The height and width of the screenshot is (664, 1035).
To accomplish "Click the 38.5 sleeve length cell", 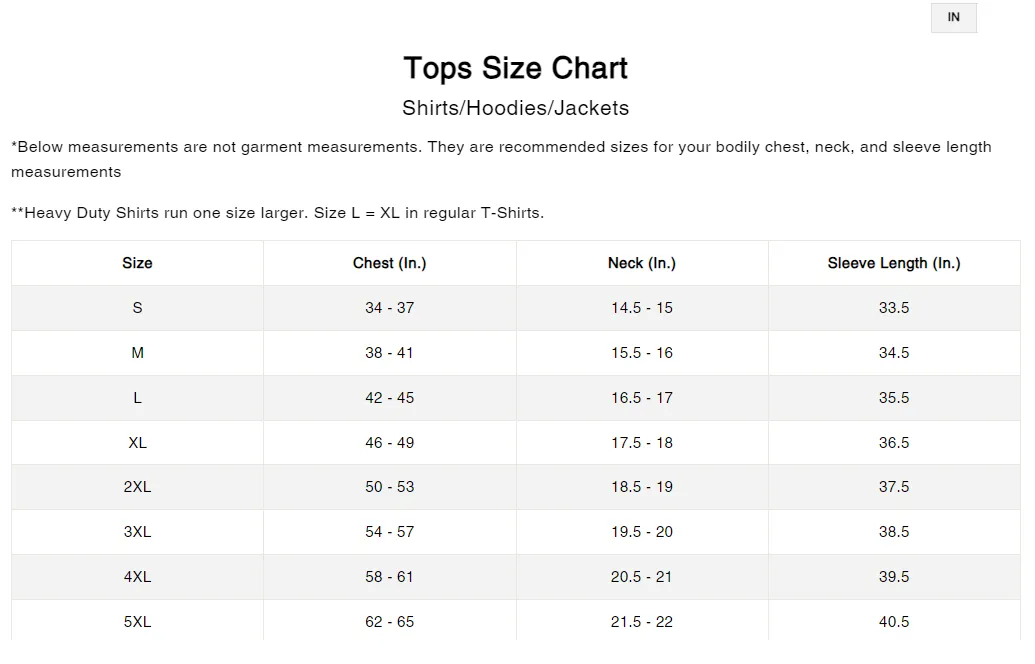I will [894, 532].
